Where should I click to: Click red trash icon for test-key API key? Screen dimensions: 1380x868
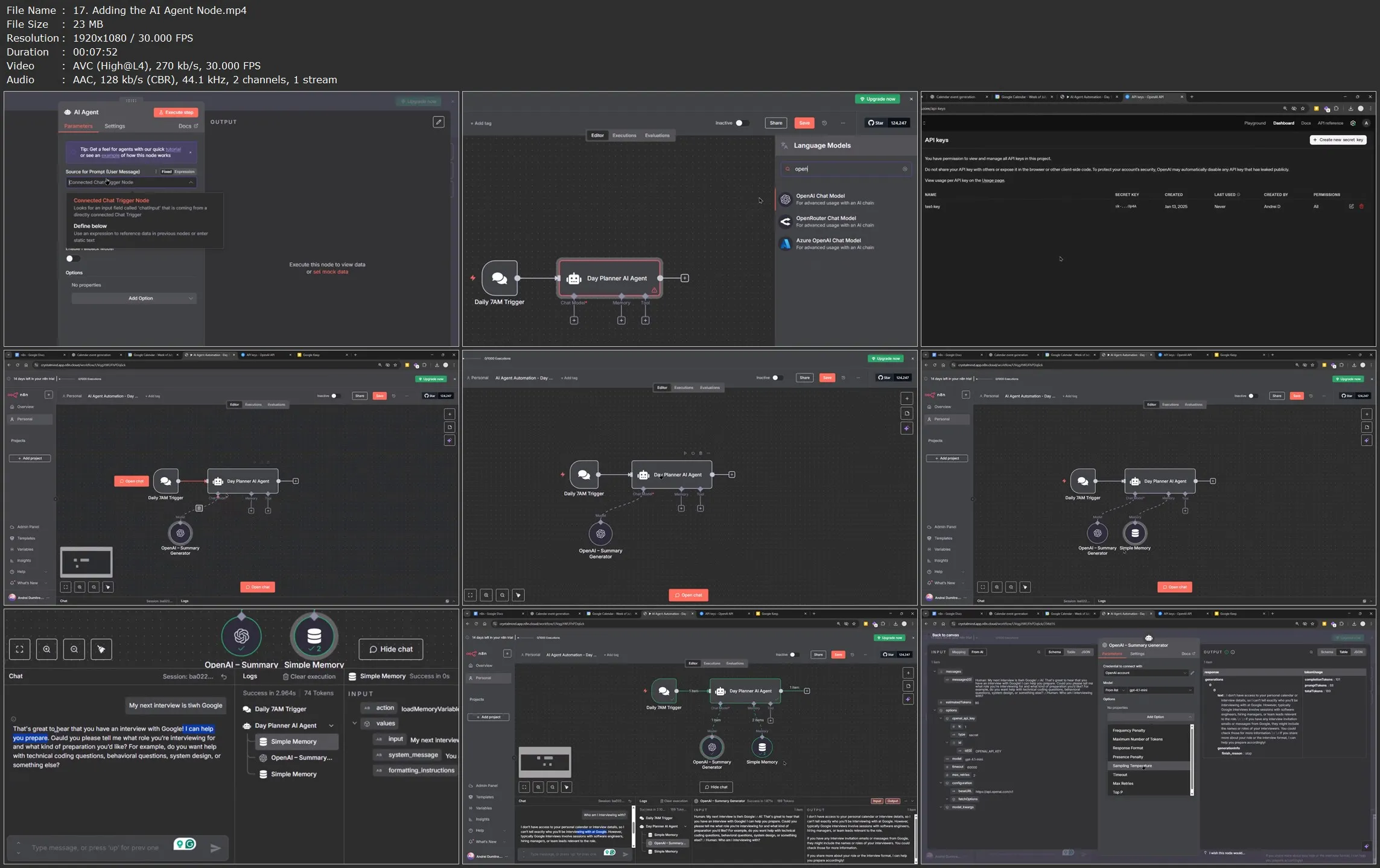tap(1361, 206)
